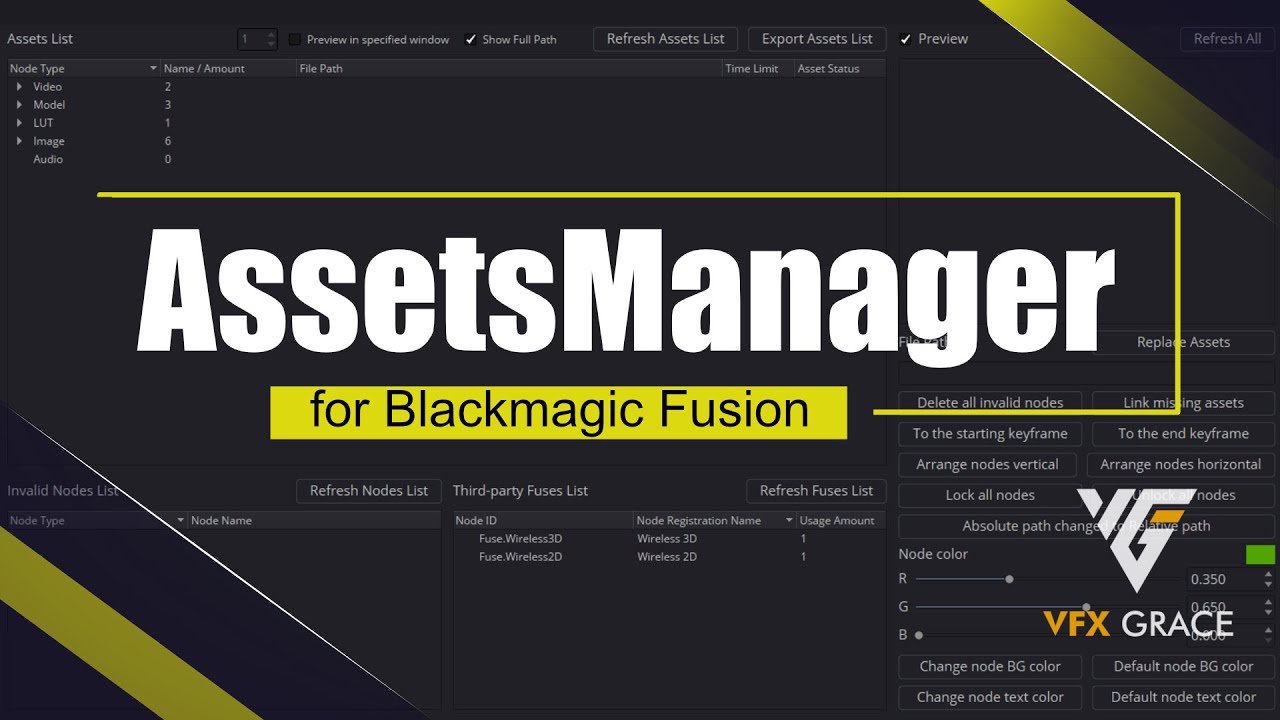Image resolution: width=1280 pixels, height=720 pixels.
Task: Expand the Video node type row
Action: (19, 87)
